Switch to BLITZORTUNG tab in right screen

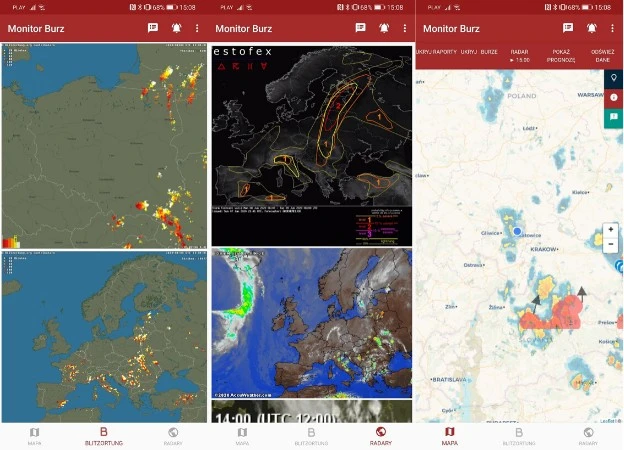coord(518,435)
